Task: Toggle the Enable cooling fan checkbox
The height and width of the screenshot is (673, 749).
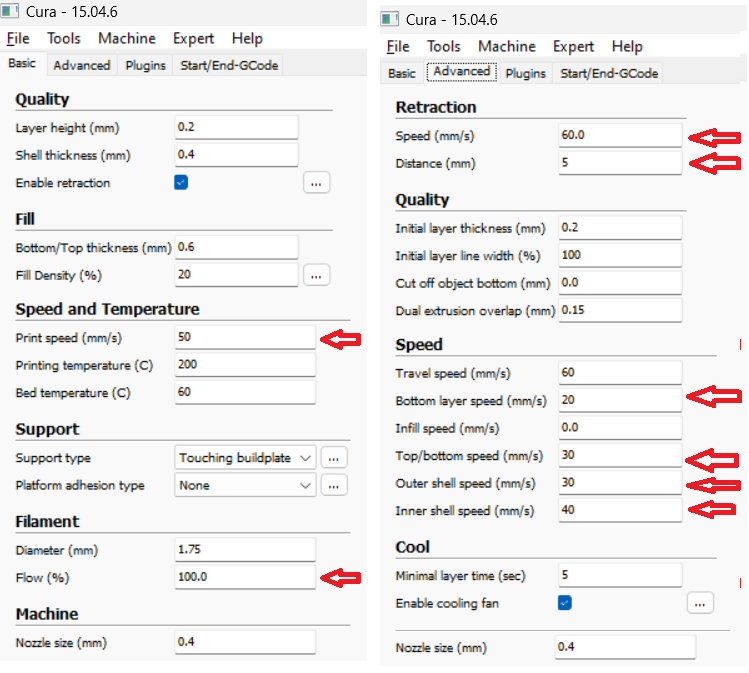Action: [565, 603]
